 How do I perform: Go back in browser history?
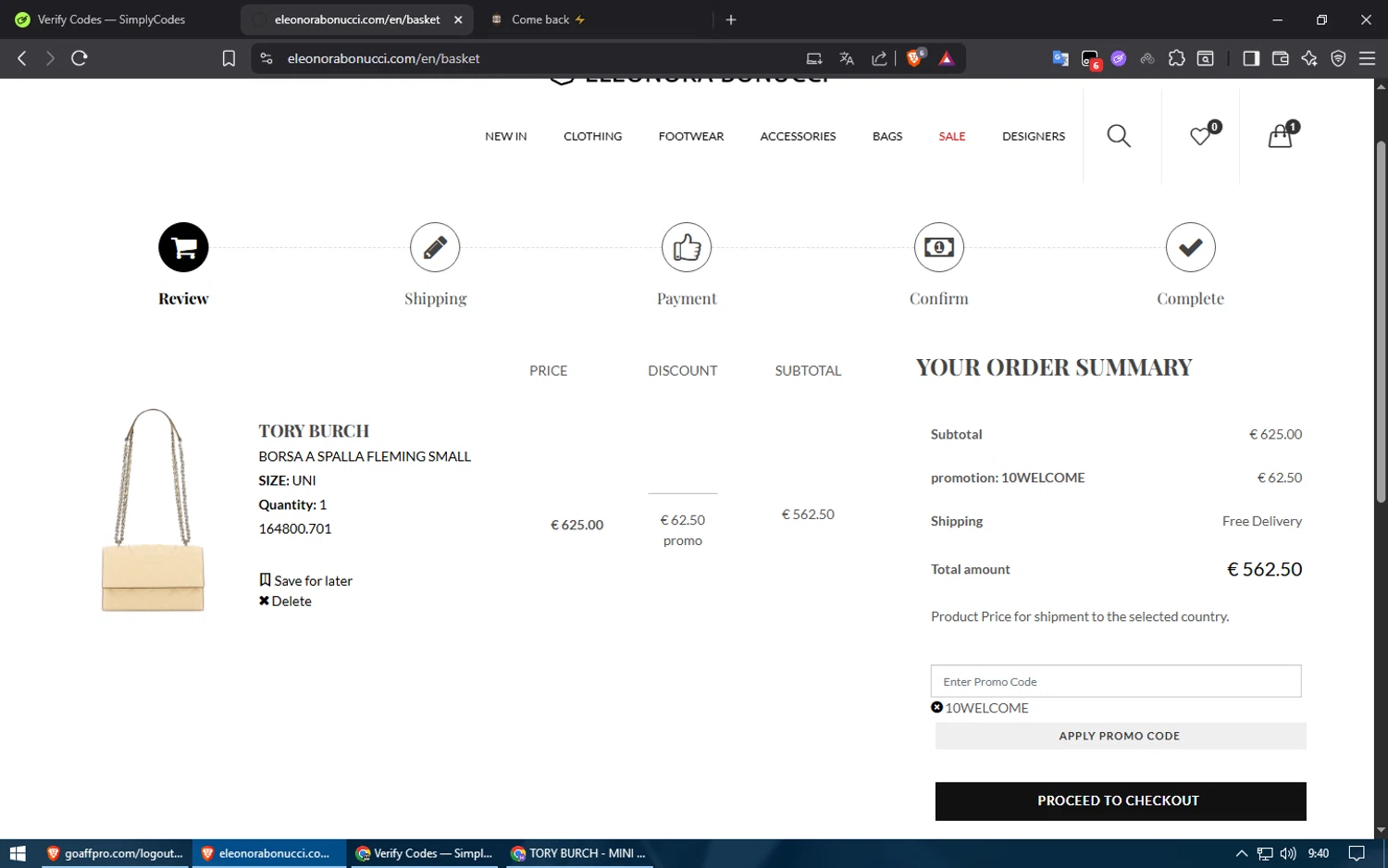tap(22, 58)
